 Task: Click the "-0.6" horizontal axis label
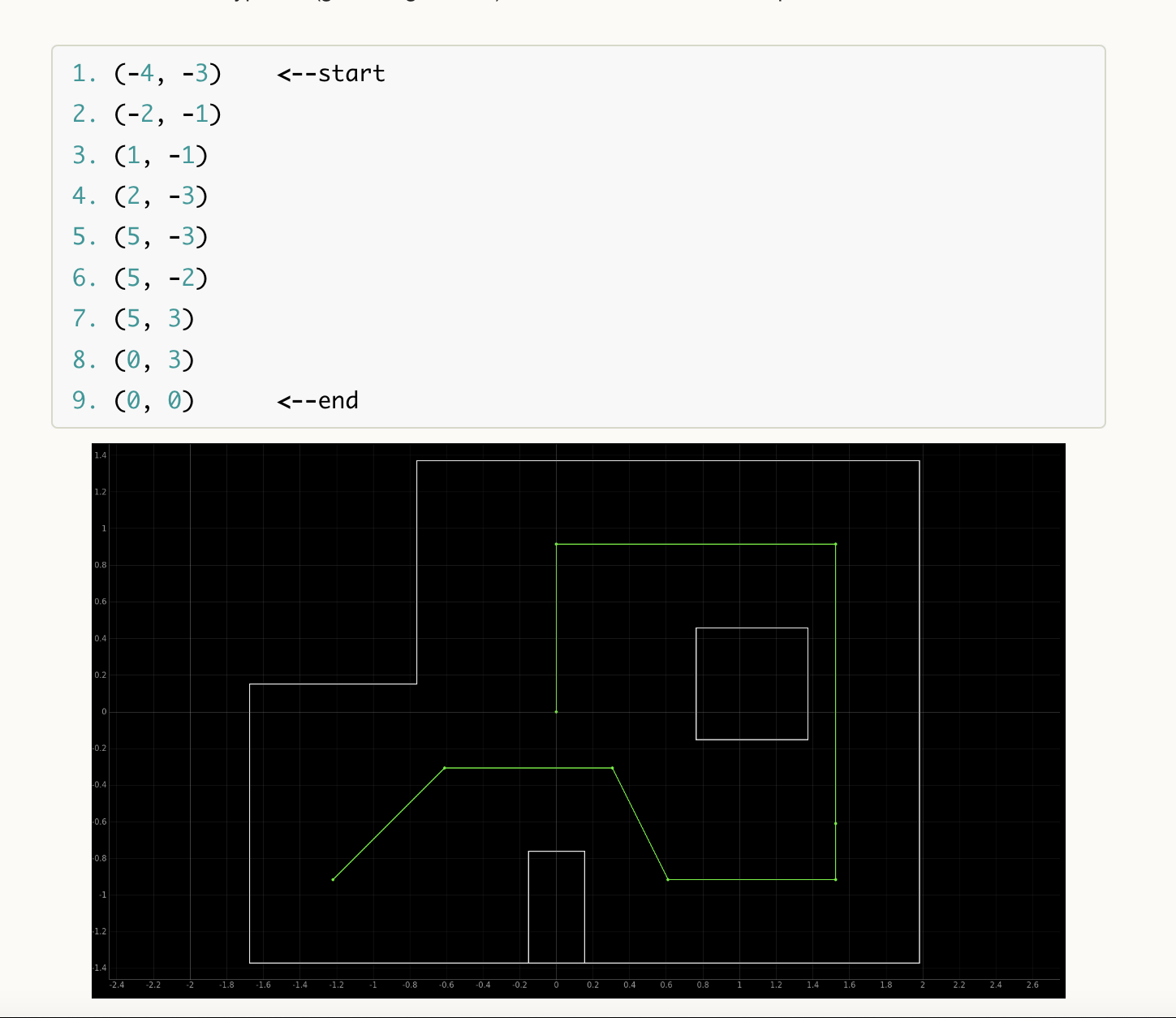point(446,985)
